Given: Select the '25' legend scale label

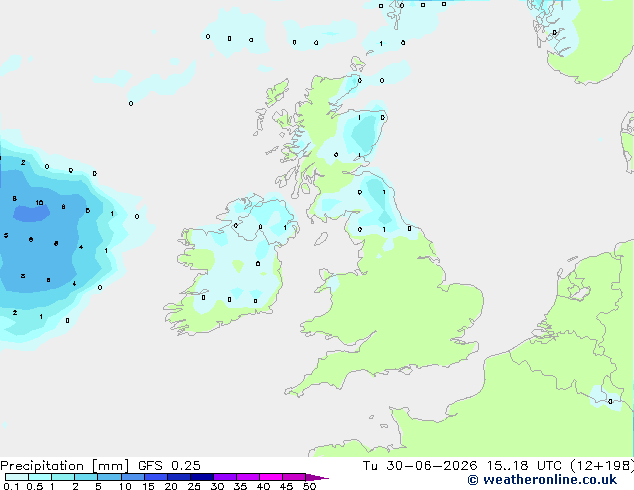Looking at the screenshot, I should [194, 486].
